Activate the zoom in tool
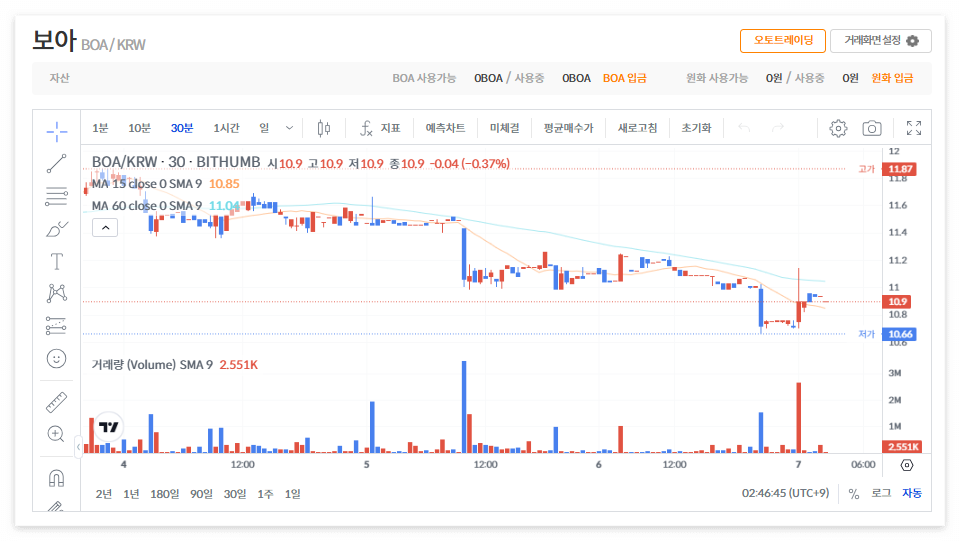 [x=56, y=434]
